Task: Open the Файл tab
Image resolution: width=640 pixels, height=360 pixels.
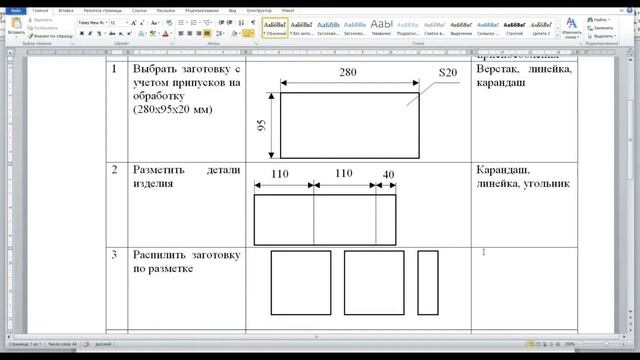Action: (x=16, y=11)
